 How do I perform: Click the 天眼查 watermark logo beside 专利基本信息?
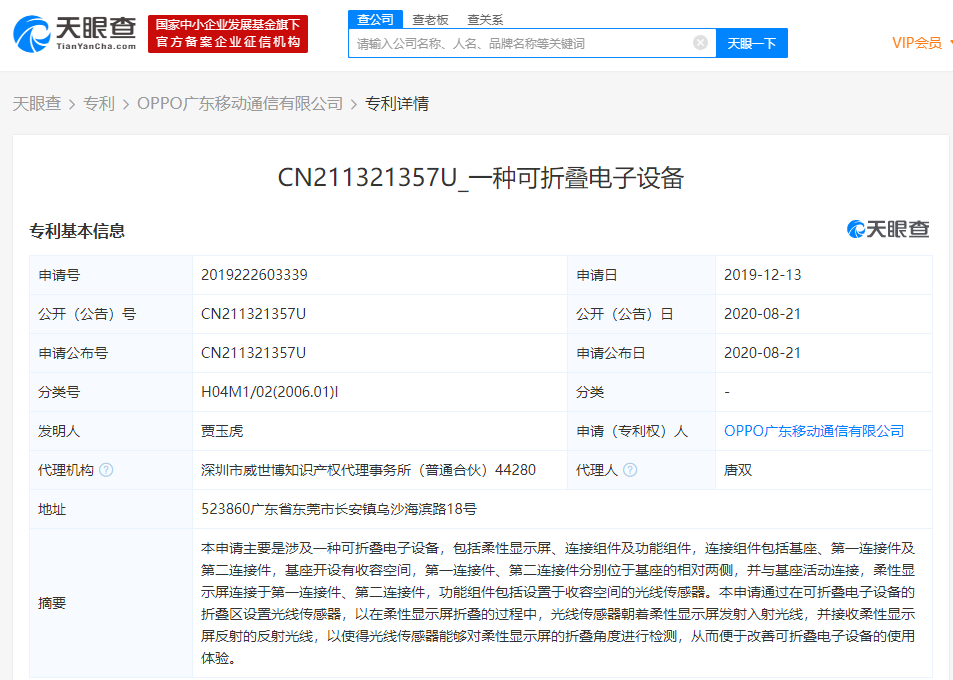point(888,230)
